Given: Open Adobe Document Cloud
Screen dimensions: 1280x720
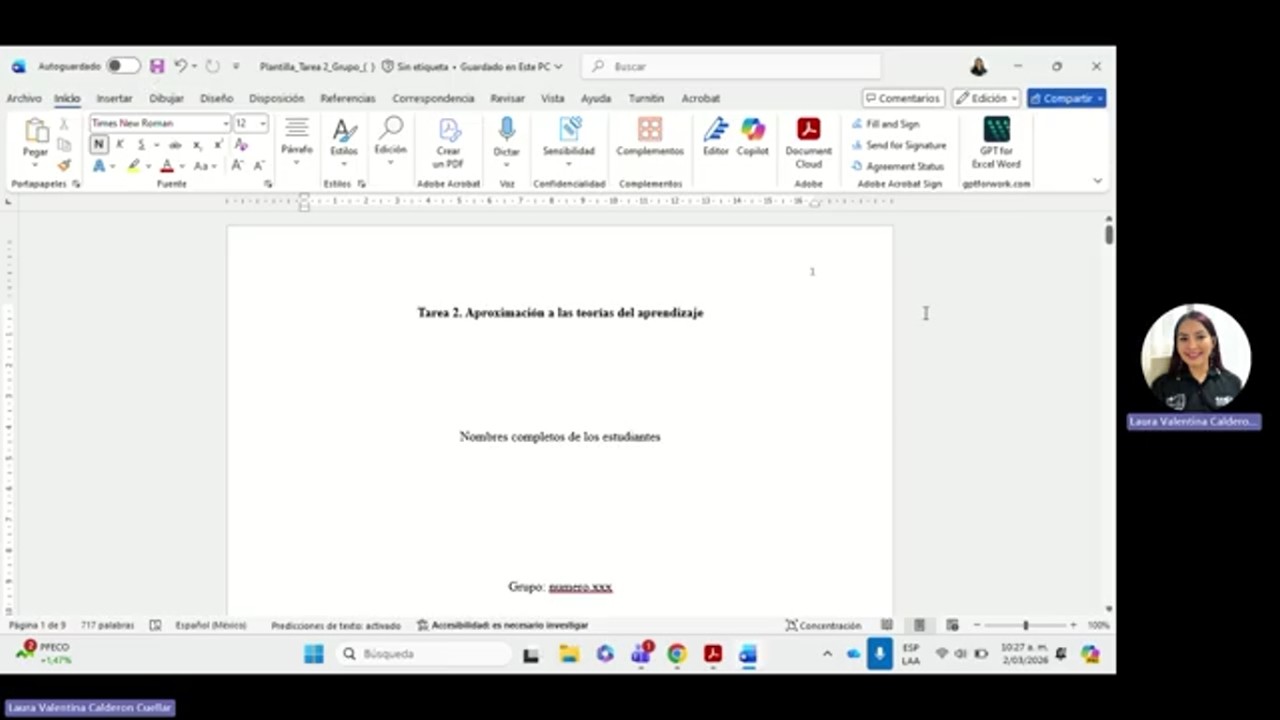Looking at the screenshot, I should [x=808, y=142].
